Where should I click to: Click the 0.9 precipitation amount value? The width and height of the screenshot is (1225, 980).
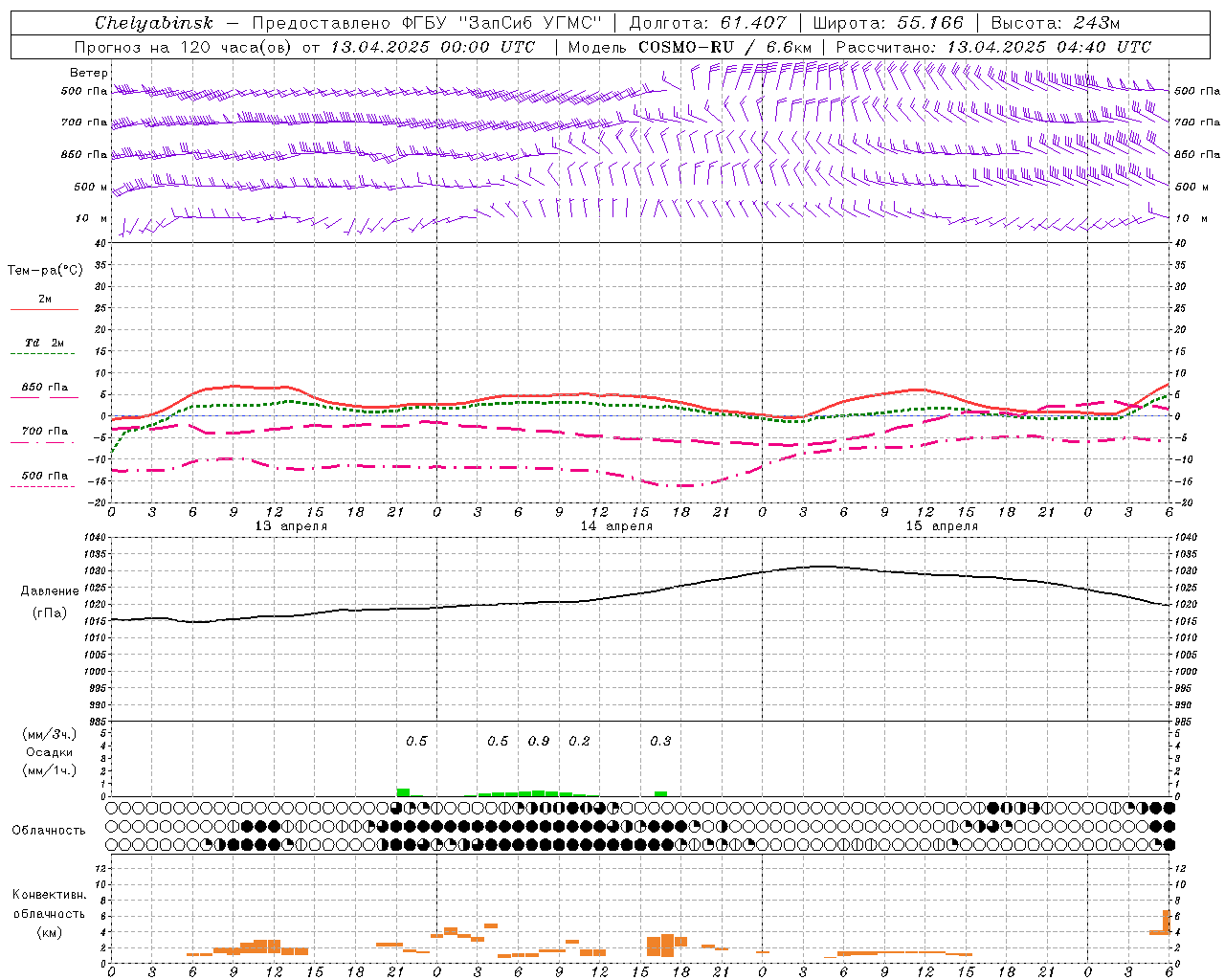pos(539,742)
